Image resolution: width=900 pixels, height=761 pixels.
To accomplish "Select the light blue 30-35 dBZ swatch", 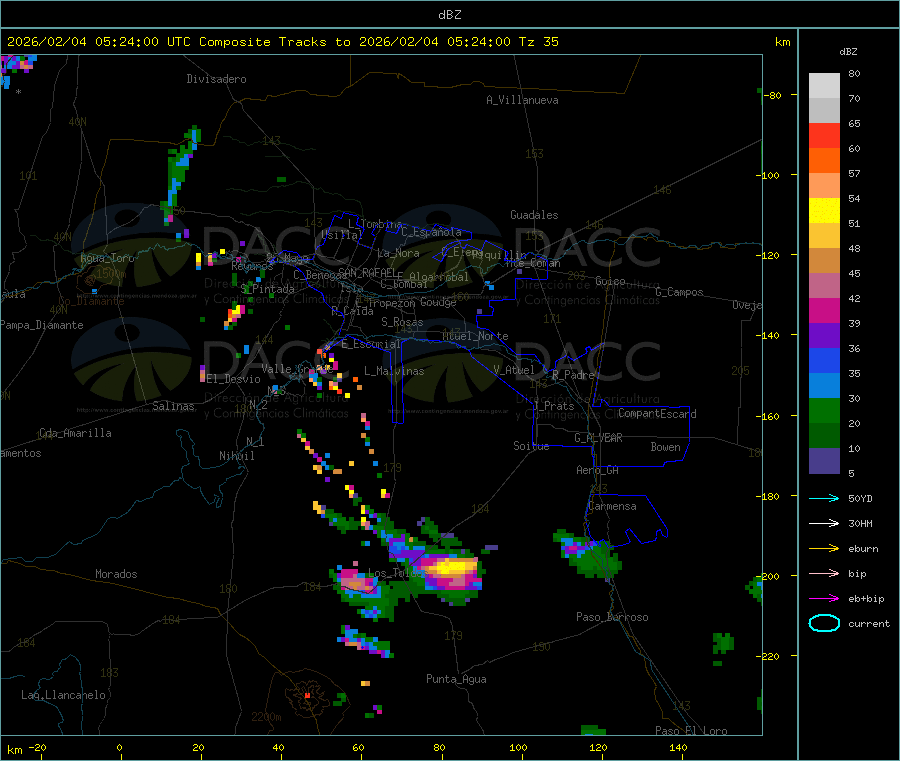I will [824, 385].
